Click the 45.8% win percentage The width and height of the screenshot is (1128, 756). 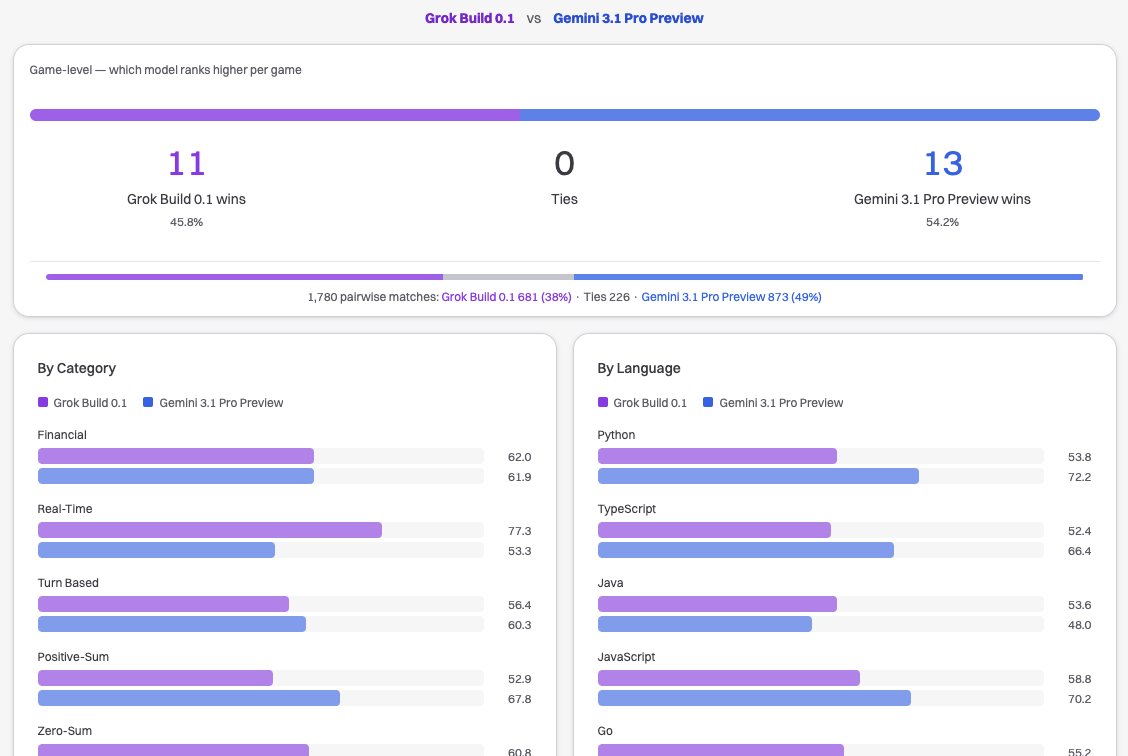186,222
